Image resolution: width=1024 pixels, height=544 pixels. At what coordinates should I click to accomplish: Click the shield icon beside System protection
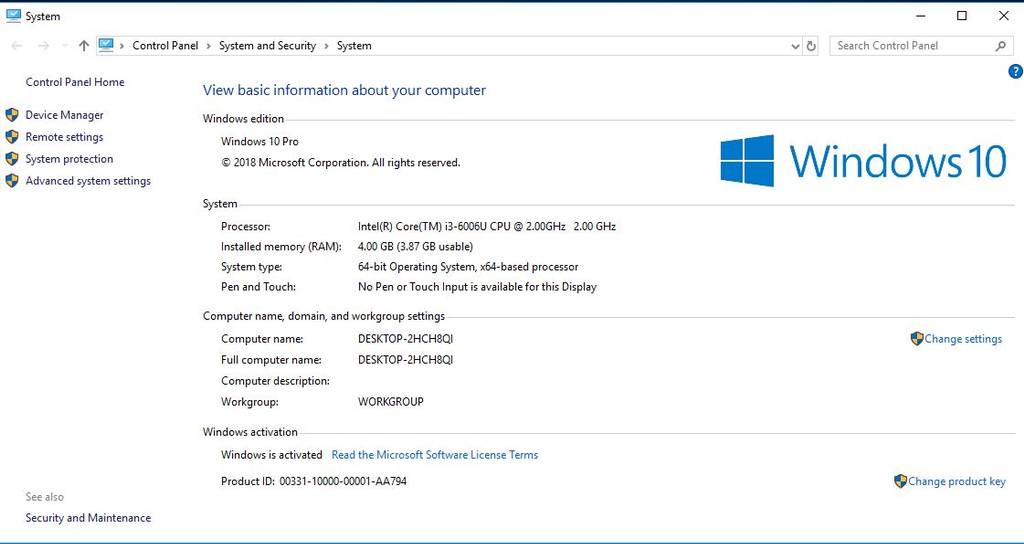click(12, 159)
